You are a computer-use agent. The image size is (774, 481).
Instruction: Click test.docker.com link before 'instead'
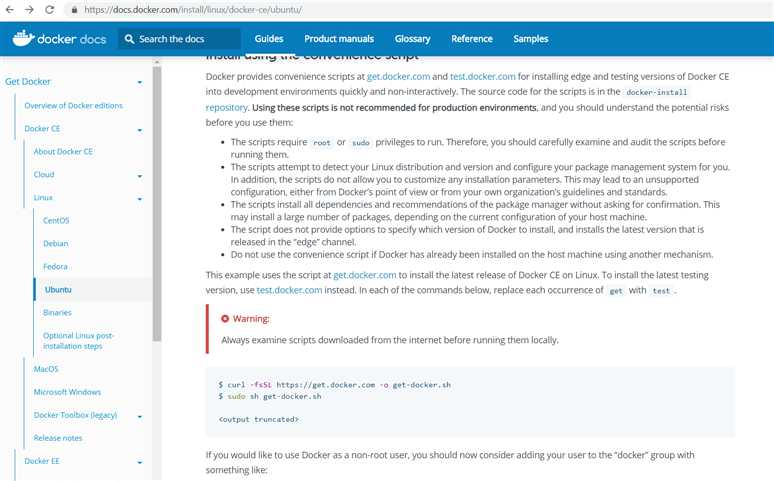point(289,290)
